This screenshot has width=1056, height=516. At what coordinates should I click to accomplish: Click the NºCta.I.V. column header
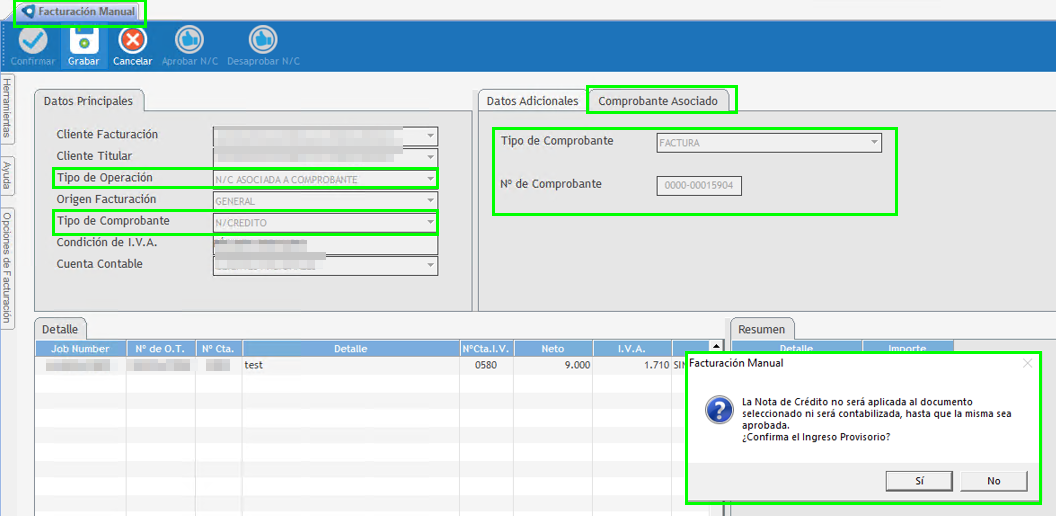pyautogui.click(x=487, y=348)
